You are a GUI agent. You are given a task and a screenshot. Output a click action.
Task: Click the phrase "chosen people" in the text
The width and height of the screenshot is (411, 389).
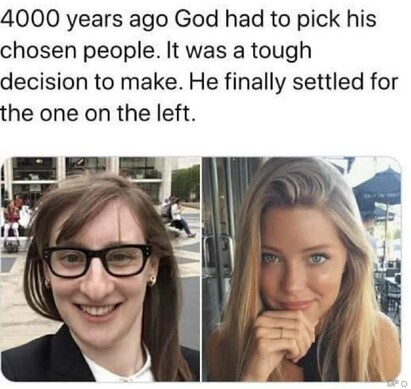pos(78,51)
